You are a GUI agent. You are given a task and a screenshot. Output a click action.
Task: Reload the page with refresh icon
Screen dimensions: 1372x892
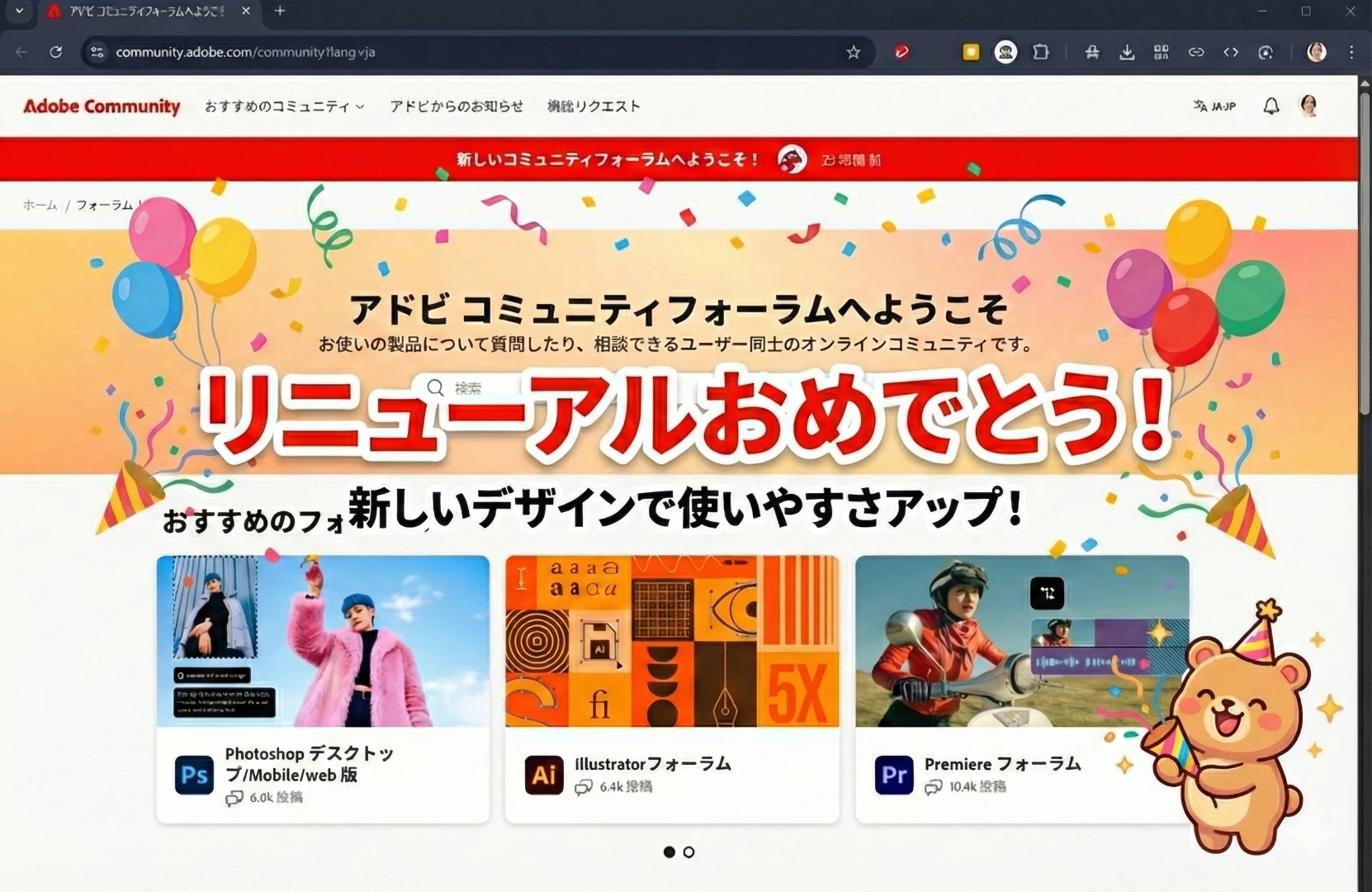(56, 52)
